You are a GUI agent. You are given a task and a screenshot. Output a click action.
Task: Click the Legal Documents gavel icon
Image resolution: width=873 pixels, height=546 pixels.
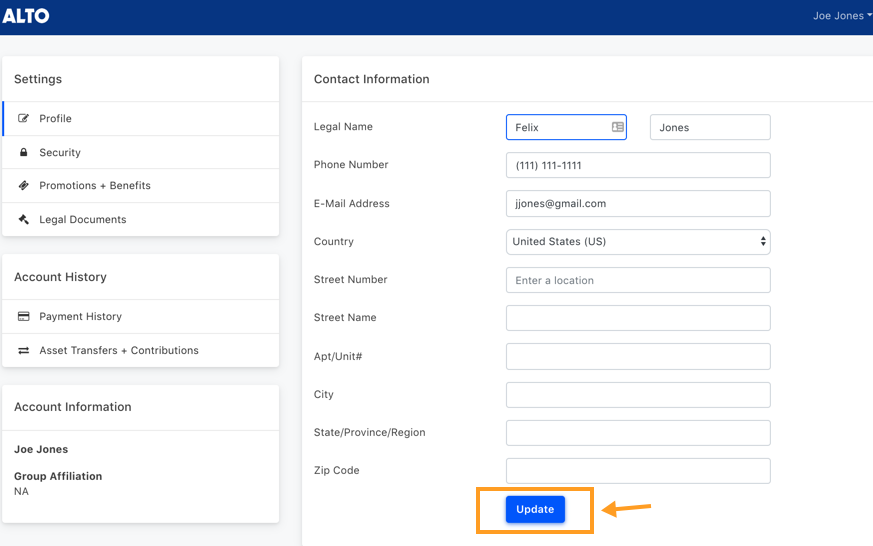coord(23,219)
